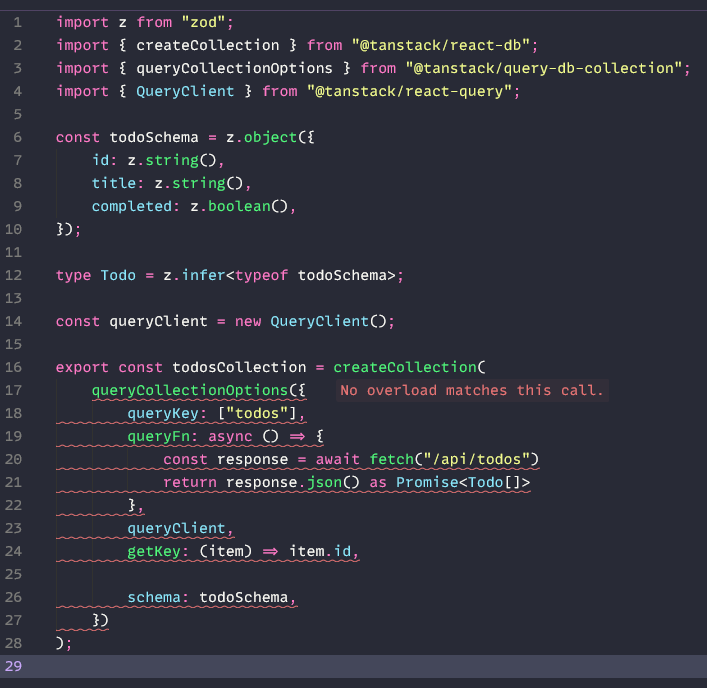Click queryClient shorthand on line 23
Viewport: 707px width, 688px height.
coord(176,528)
